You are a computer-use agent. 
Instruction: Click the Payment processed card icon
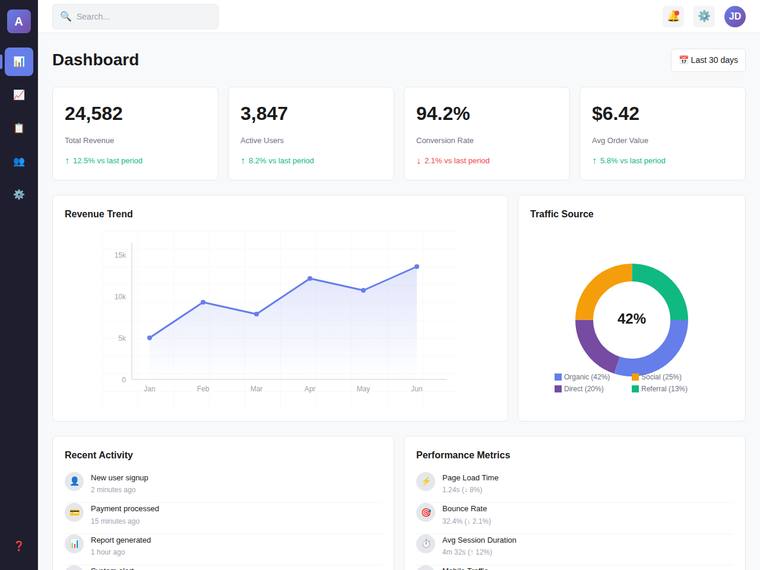click(74, 512)
